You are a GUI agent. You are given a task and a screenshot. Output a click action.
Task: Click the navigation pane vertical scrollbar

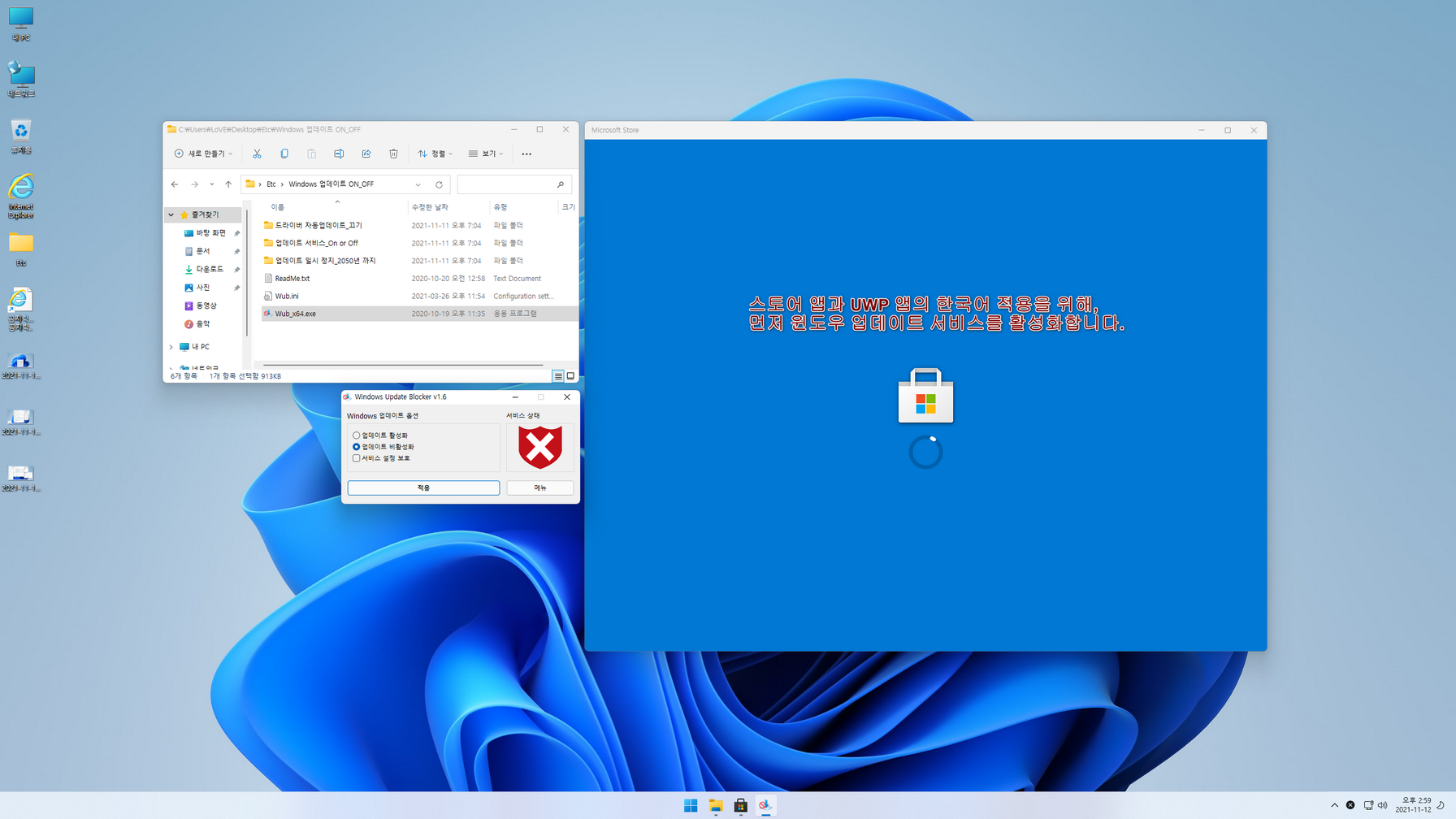246,272
